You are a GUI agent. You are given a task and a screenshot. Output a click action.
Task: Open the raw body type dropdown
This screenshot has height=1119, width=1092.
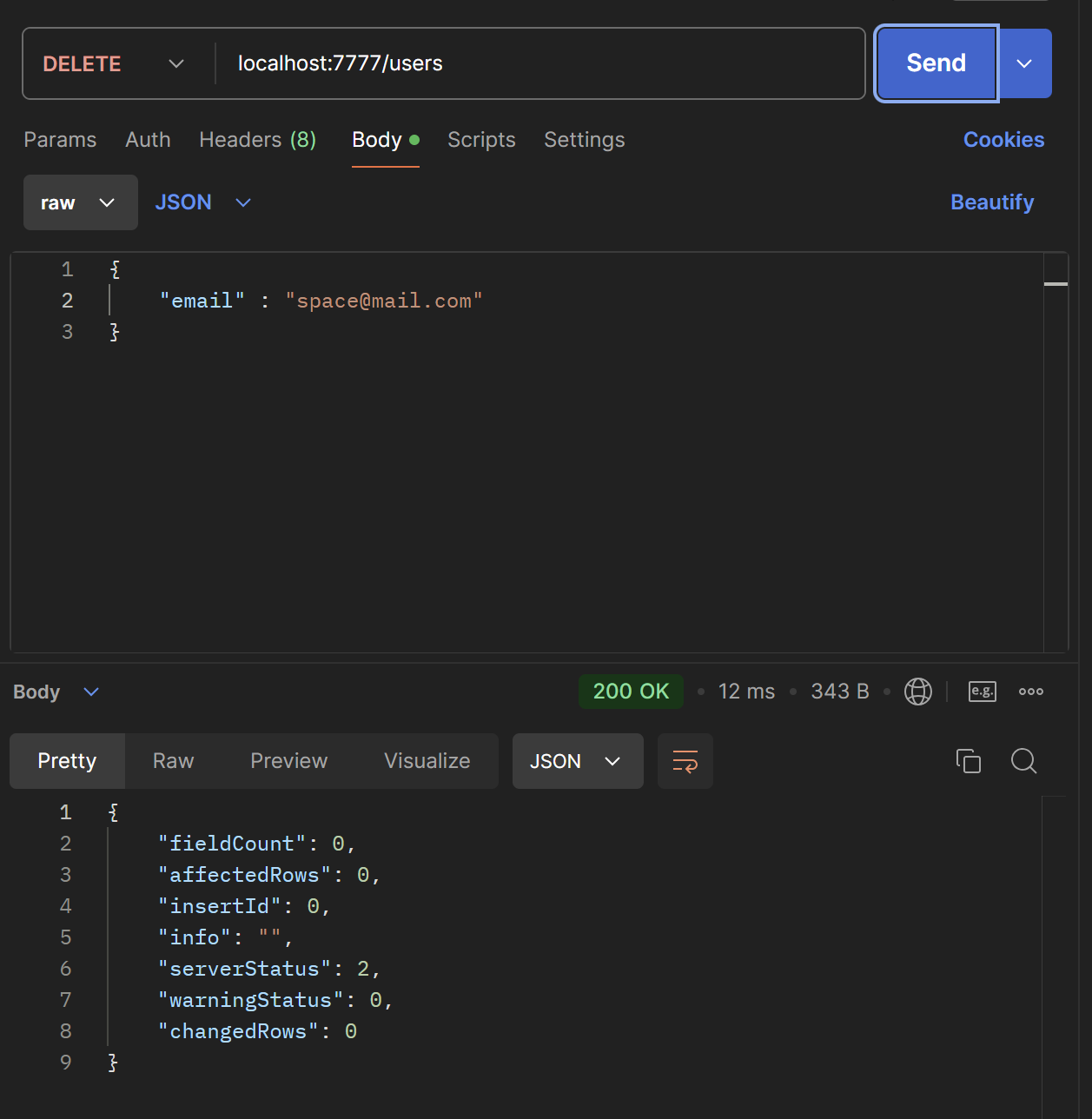[81, 202]
